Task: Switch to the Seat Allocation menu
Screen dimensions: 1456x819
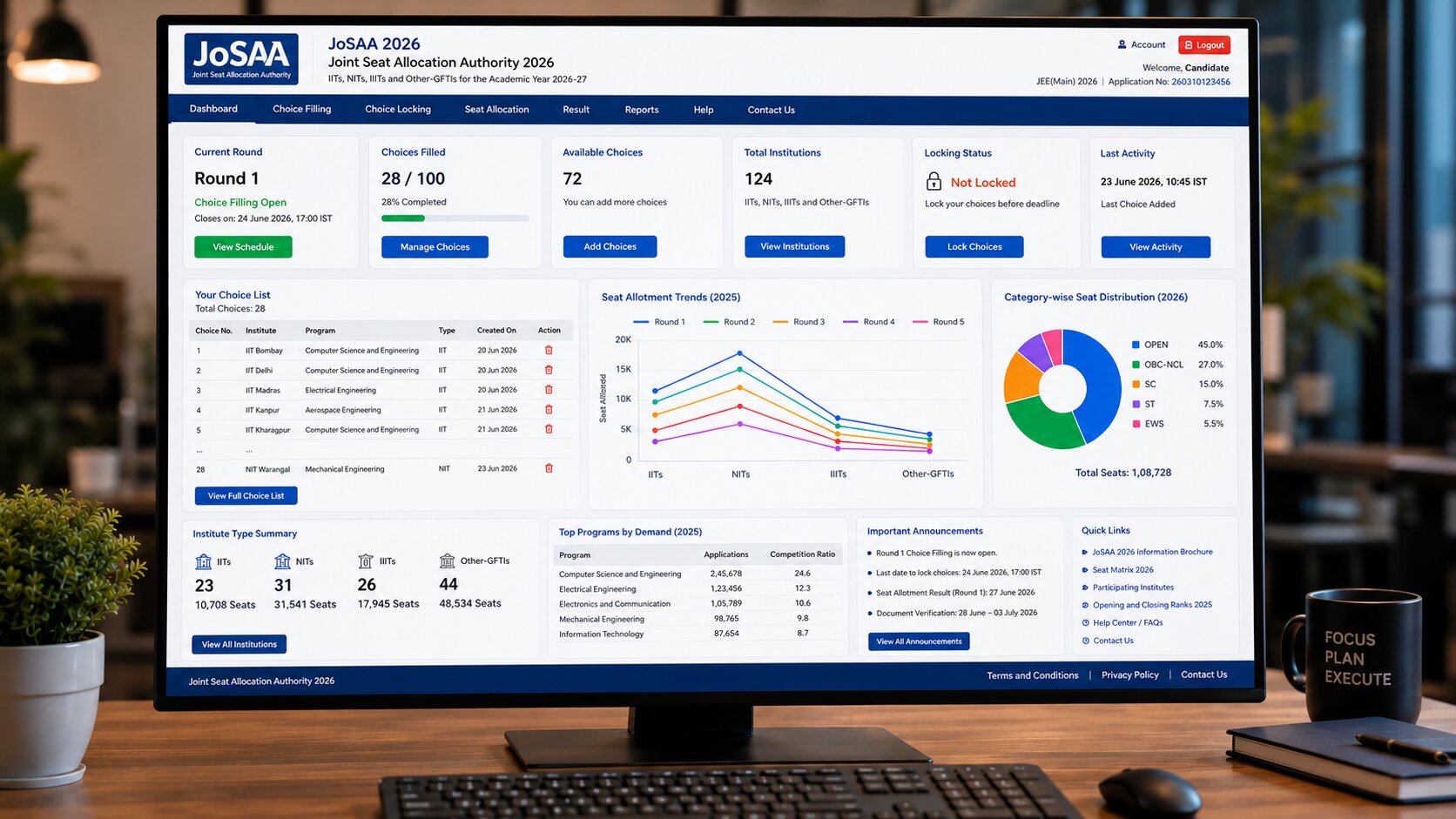Action: [x=496, y=110]
